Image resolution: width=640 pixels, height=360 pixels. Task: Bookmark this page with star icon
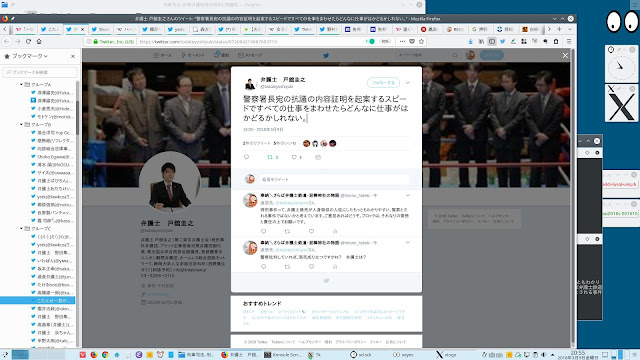pyautogui.click(x=421, y=41)
